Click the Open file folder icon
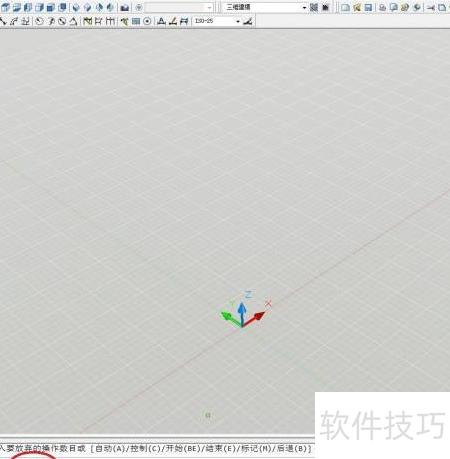Screen dimensions: 450x459 357,7
